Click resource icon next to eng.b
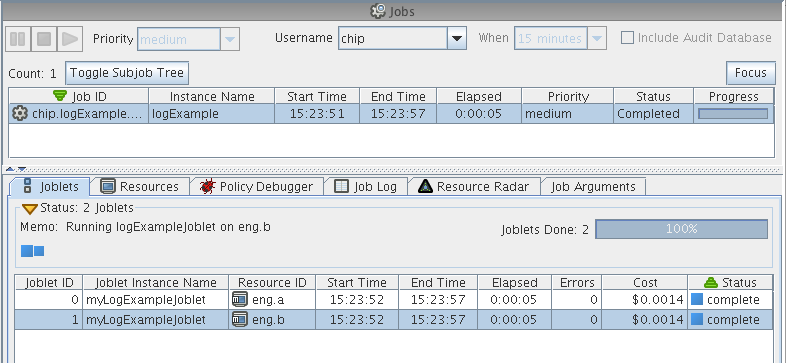 (240, 319)
